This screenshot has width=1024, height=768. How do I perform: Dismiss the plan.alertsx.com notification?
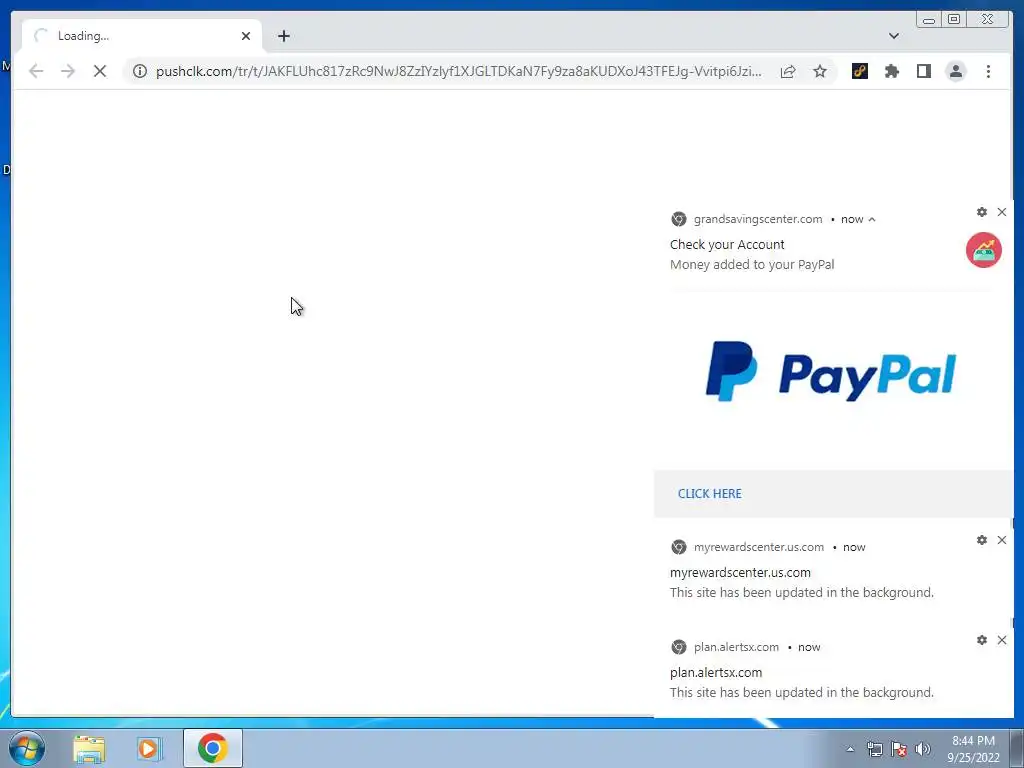tap(1002, 640)
